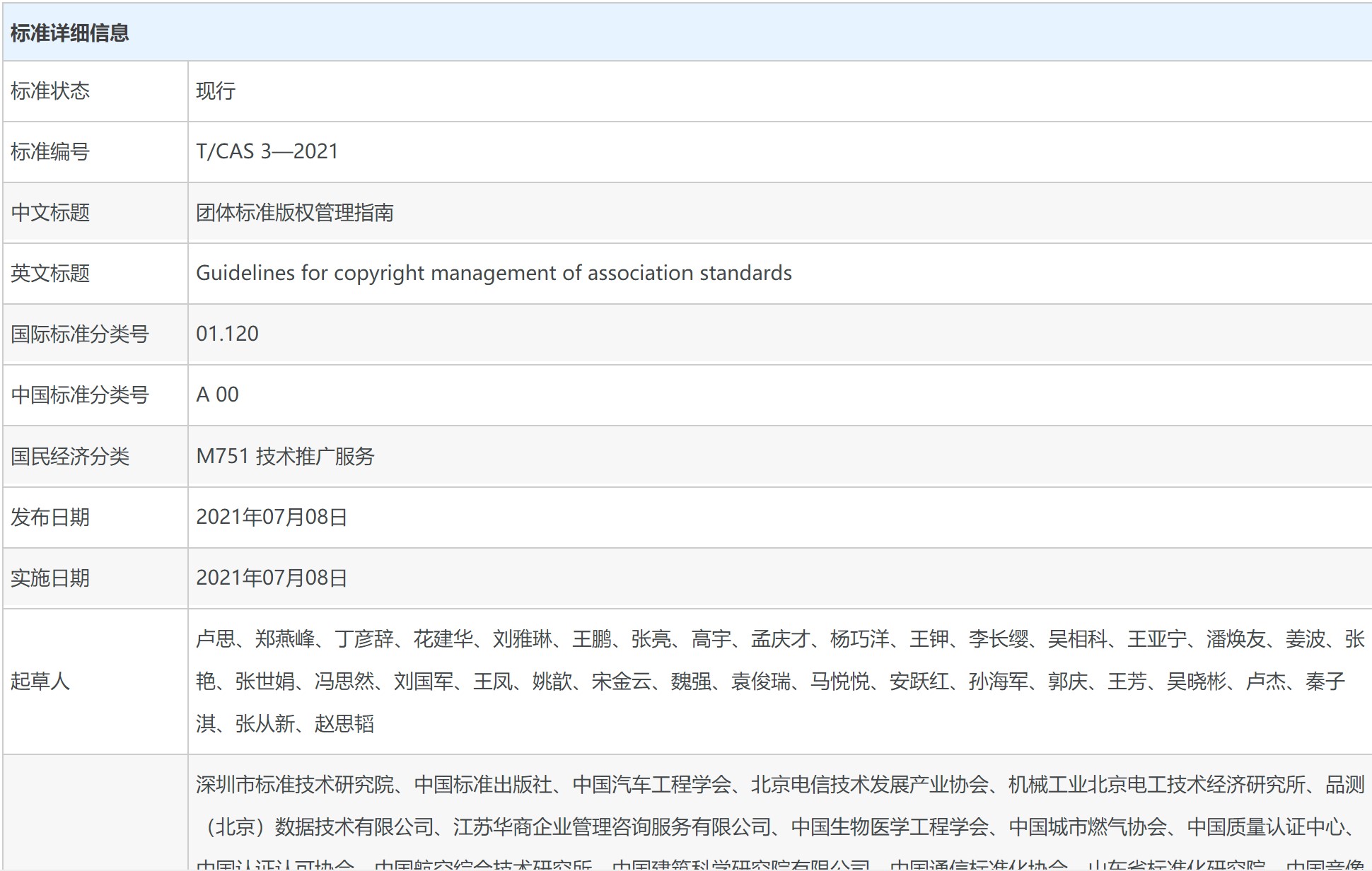
Task: Click 深圳市标准技术研究院 organization text
Action: [295, 785]
